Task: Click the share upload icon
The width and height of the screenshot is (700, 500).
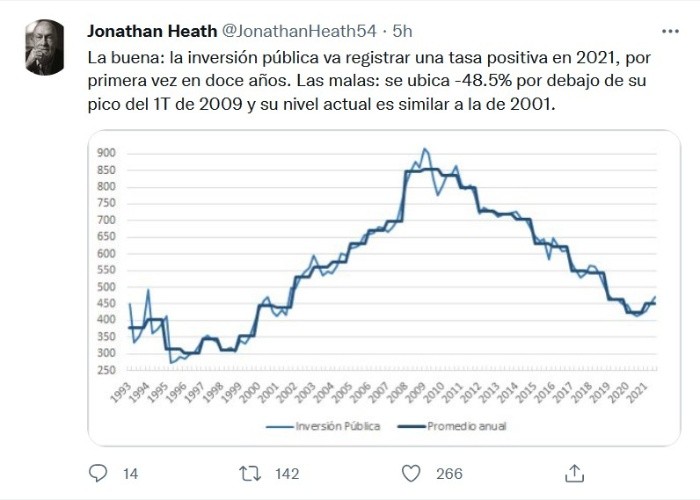Action: coord(575,473)
